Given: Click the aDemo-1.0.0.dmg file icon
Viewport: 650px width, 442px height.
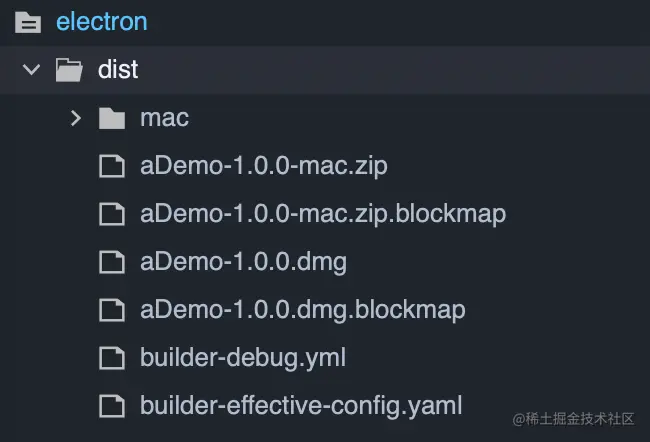Looking at the screenshot, I should [x=112, y=262].
